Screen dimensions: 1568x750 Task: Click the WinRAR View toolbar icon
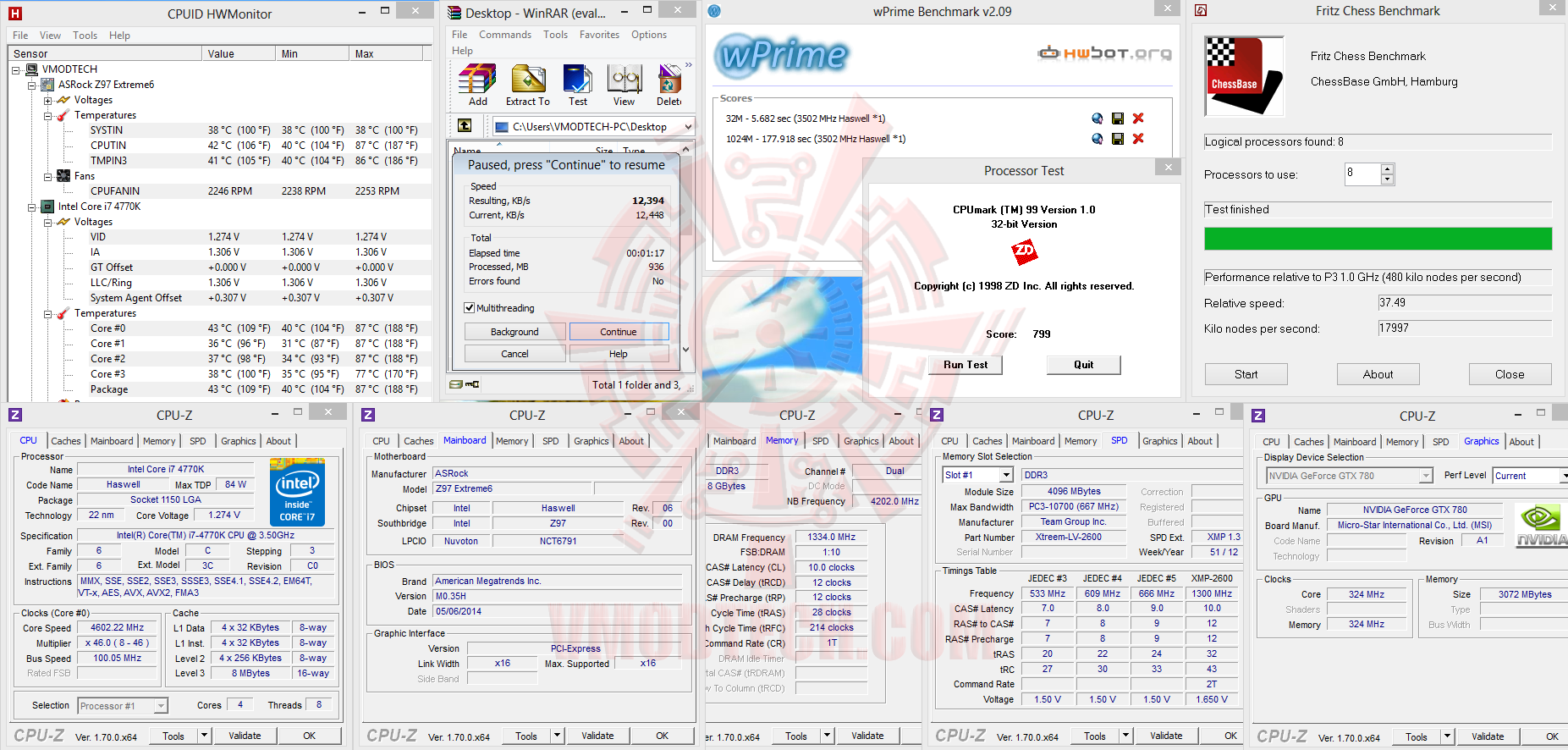click(624, 79)
